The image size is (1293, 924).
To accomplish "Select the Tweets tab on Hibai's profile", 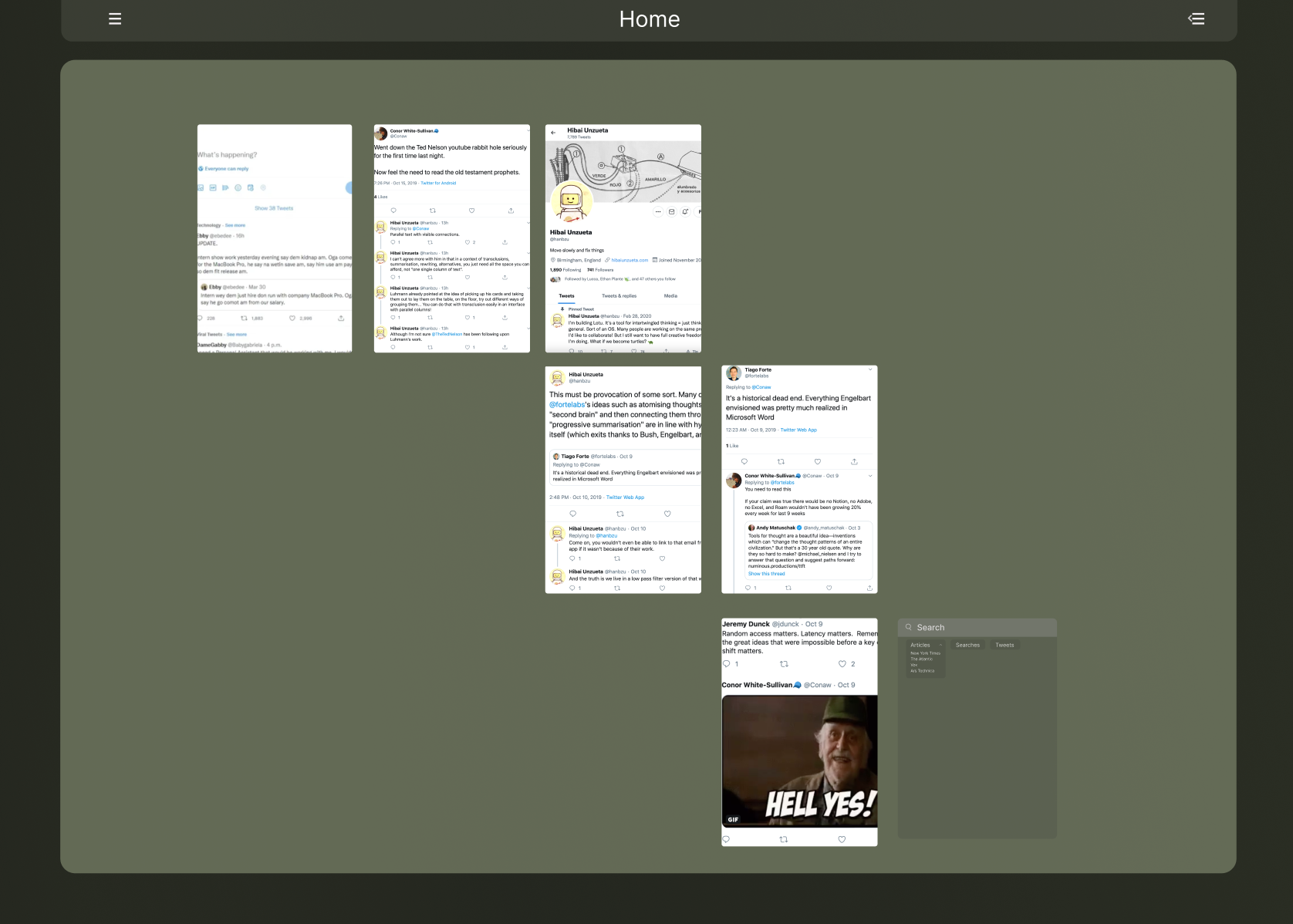I will point(566,296).
